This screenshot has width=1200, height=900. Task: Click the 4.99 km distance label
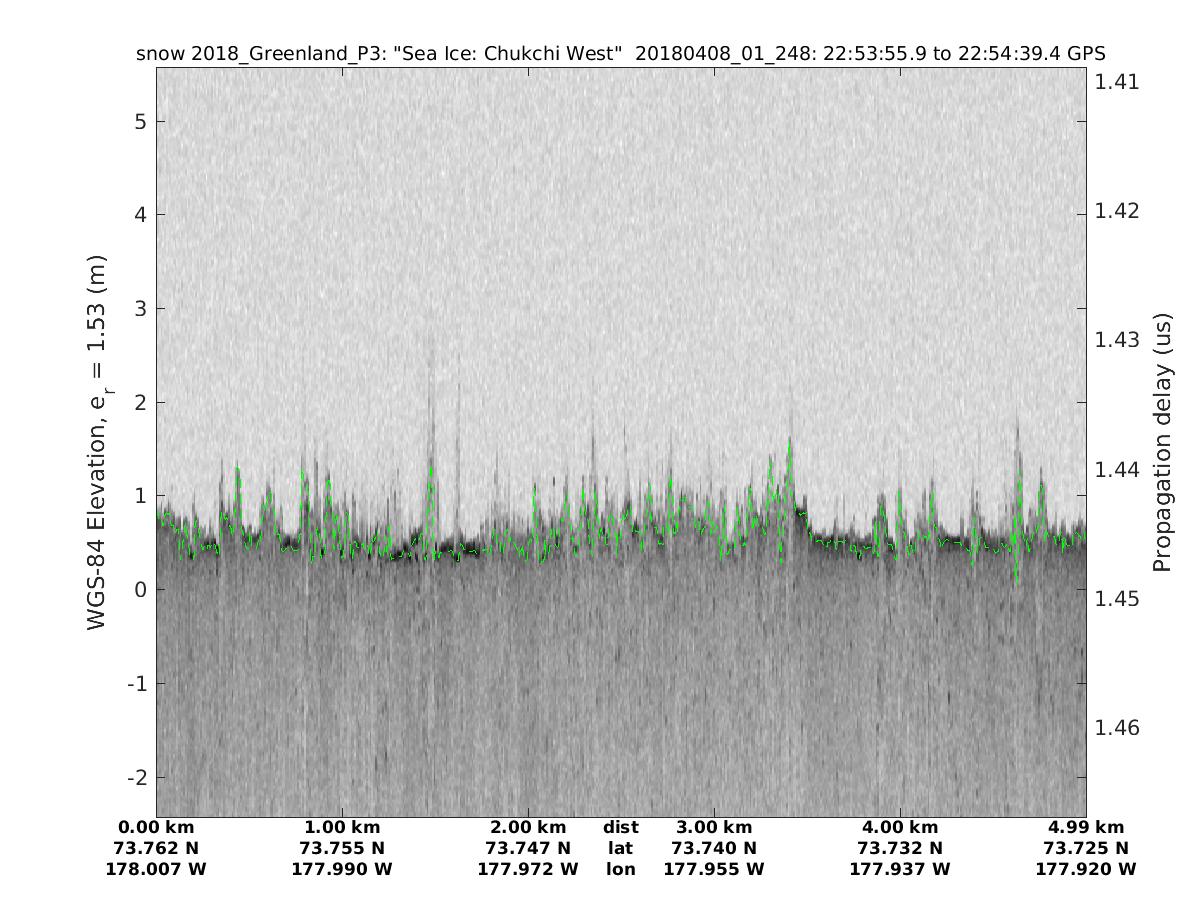pos(1086,827)
